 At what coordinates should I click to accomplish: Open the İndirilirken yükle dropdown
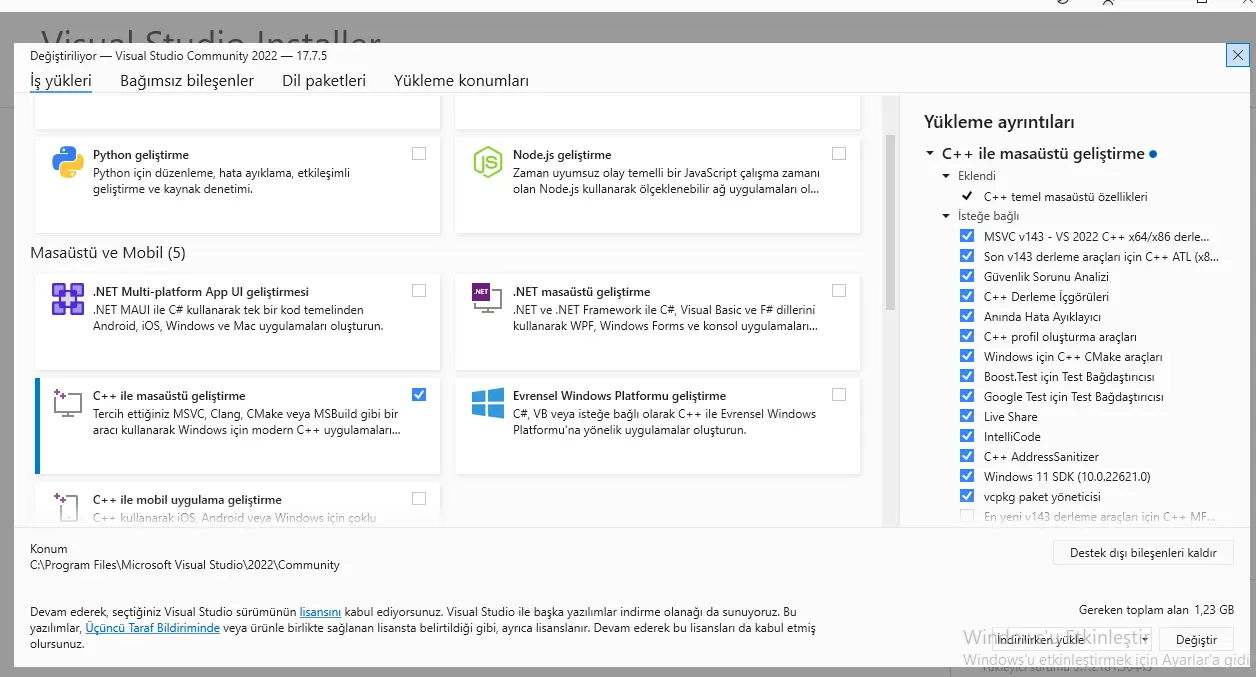[1146, 640]
